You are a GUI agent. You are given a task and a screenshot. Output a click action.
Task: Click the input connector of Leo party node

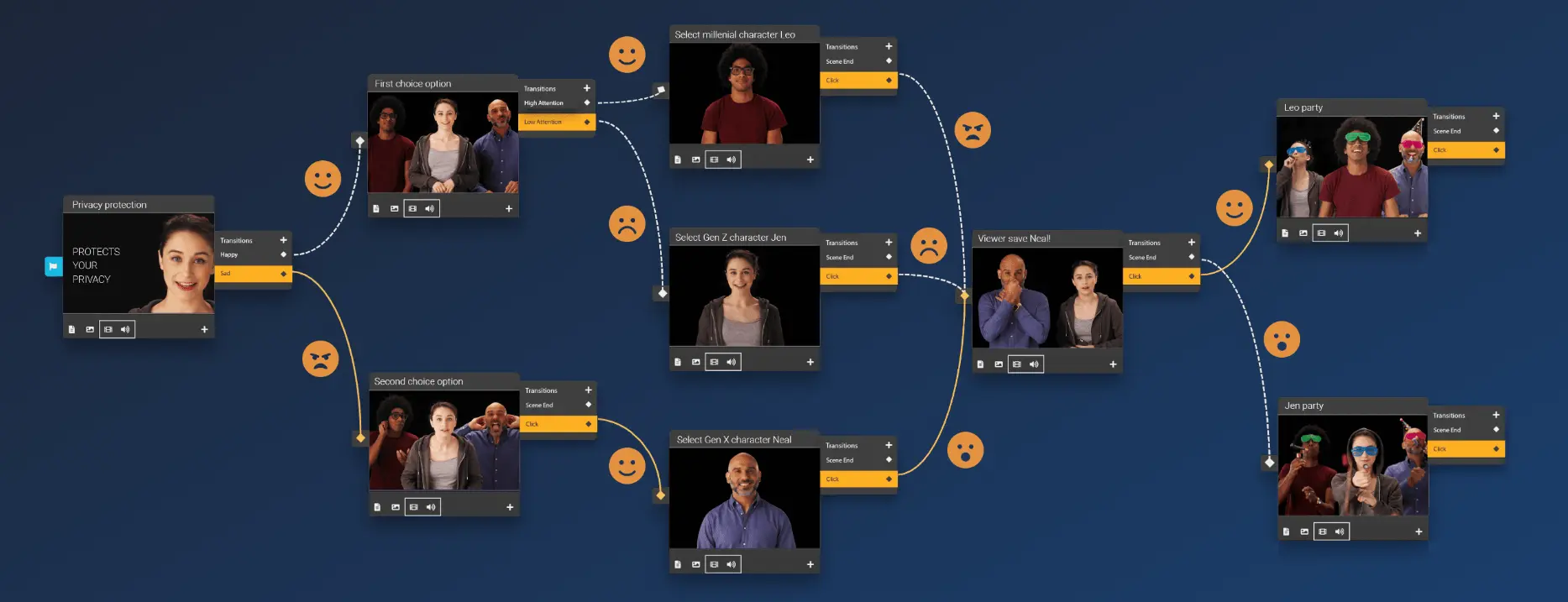(x=1269, y=165)
